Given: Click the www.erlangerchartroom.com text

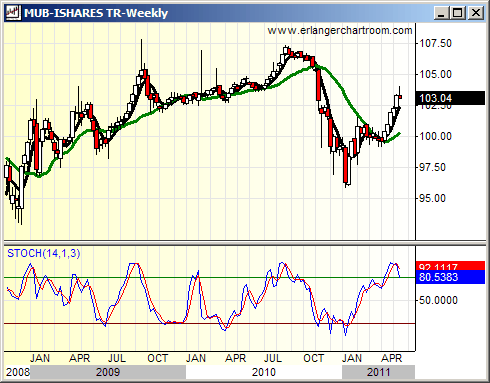Looking at the screenshot, I should pyautogui.click(x=340, y=30).
